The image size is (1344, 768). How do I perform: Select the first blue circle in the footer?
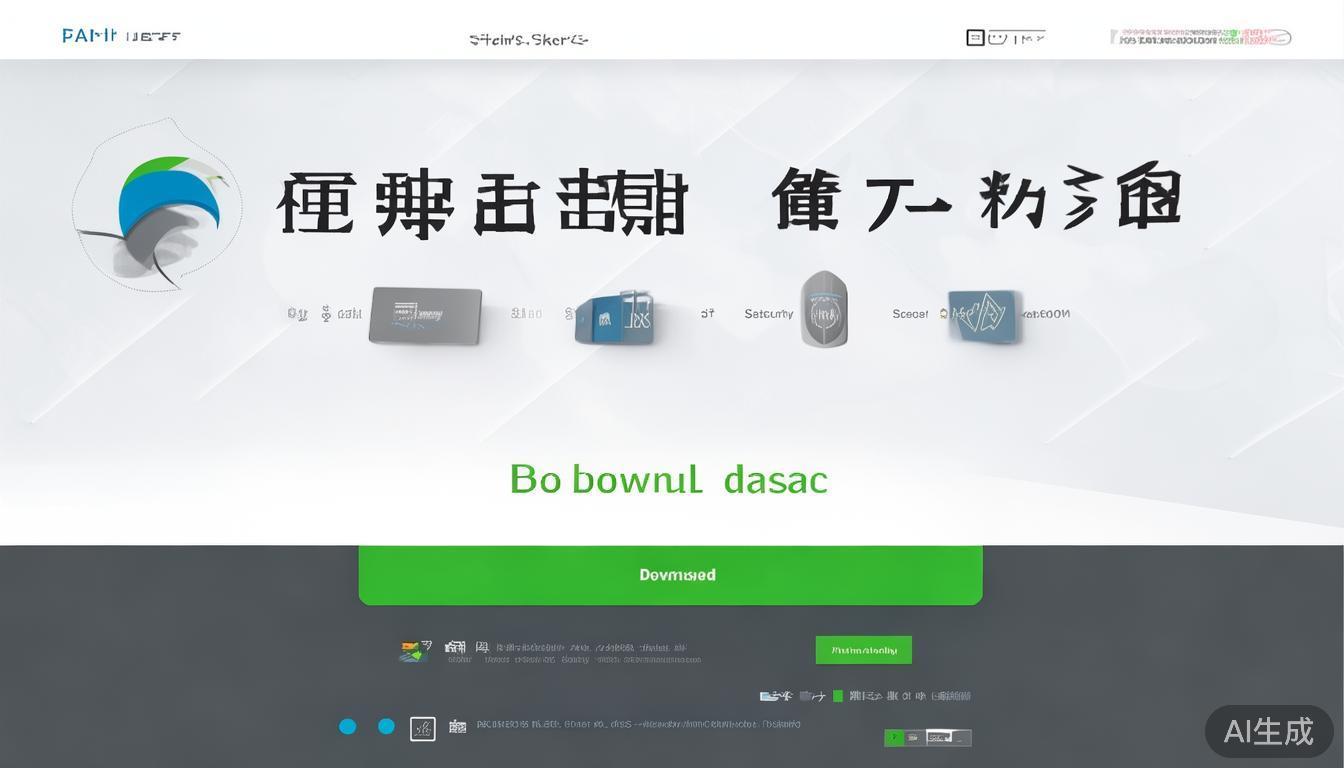(x=348, y=727)
